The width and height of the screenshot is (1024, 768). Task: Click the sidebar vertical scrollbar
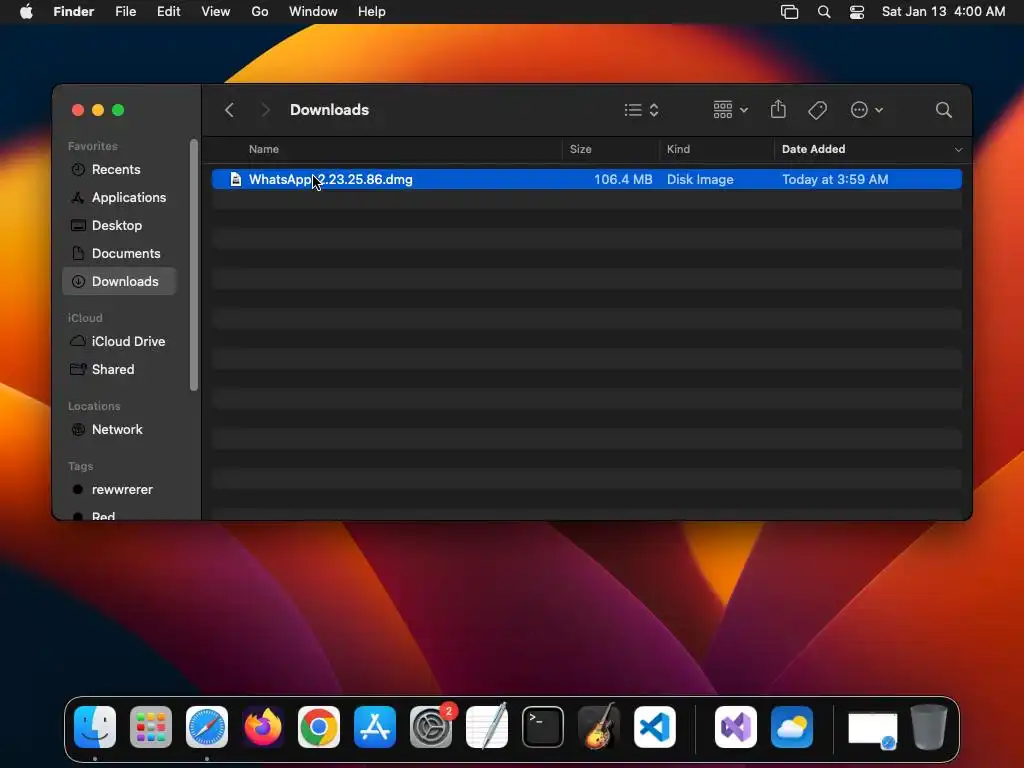[193, 265]
